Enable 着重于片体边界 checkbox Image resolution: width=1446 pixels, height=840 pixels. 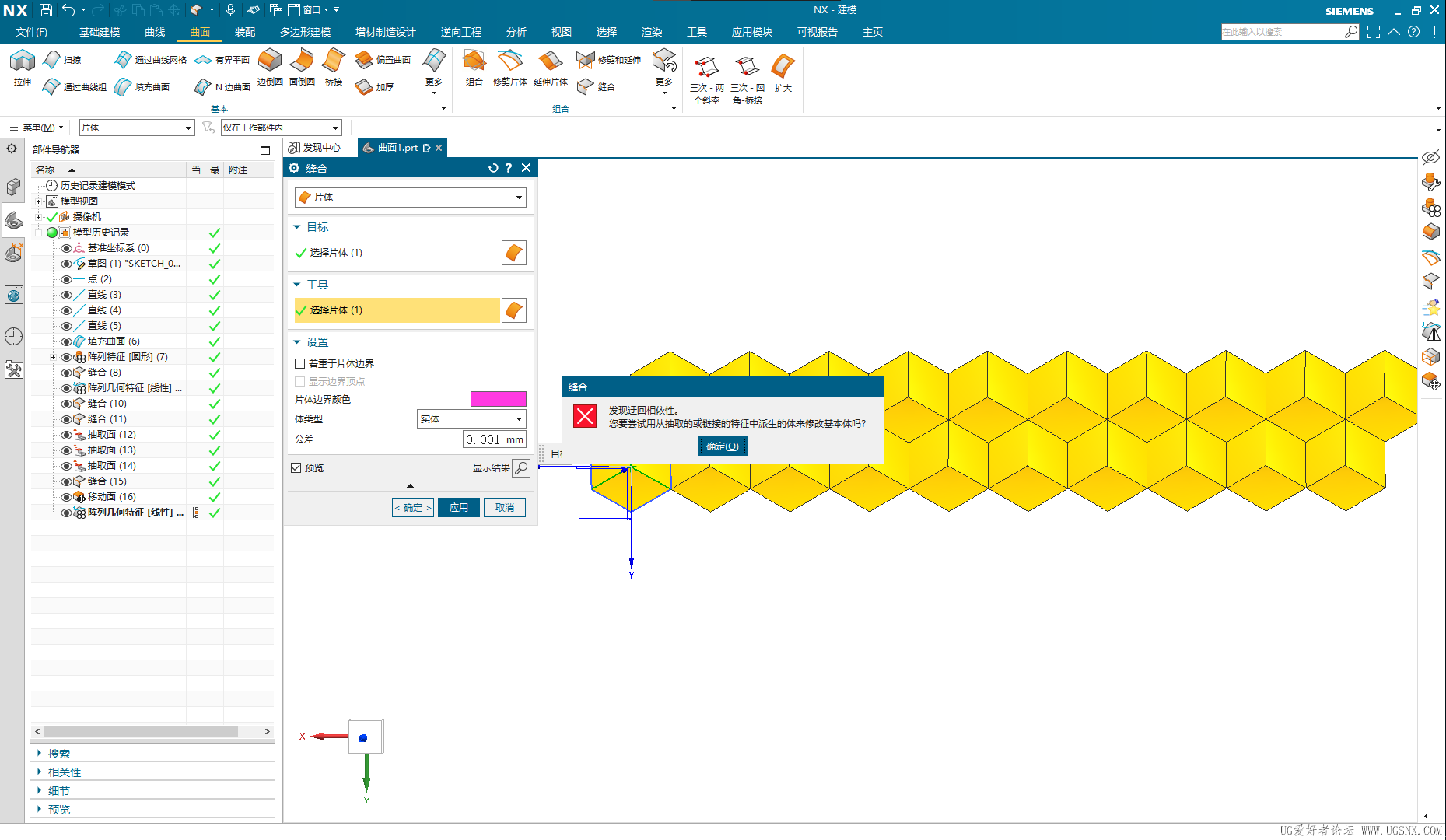[x=299, y=364]
